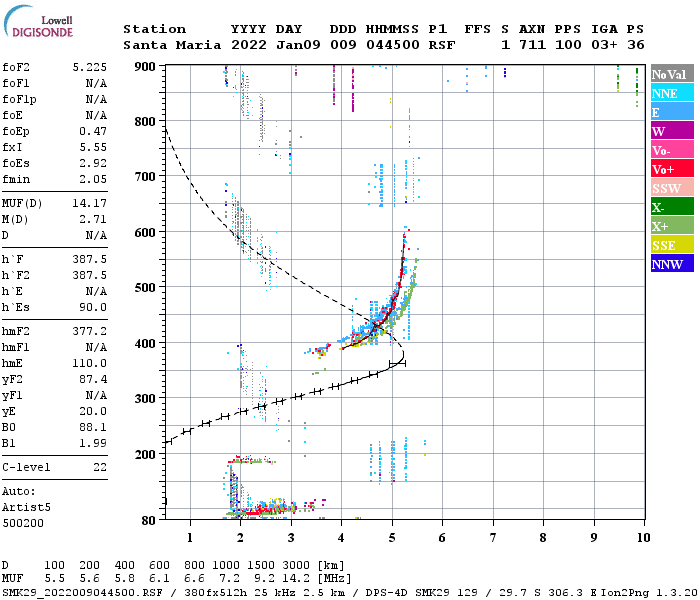The width and height of the screenshot is (700, 600).
Task: Click the Ion2Png 1.3.20 footer text
Action: [650, 593]
